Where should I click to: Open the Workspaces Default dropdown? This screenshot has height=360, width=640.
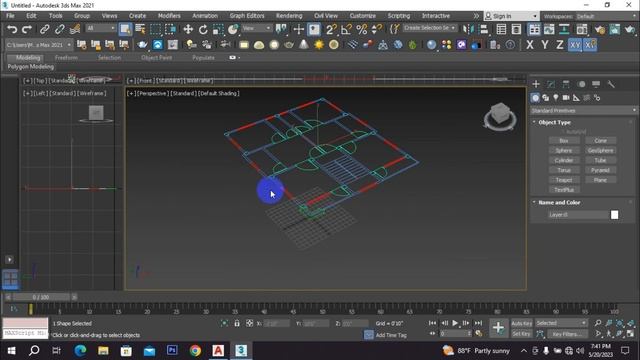pyautogui.click(x=606, y=16)
